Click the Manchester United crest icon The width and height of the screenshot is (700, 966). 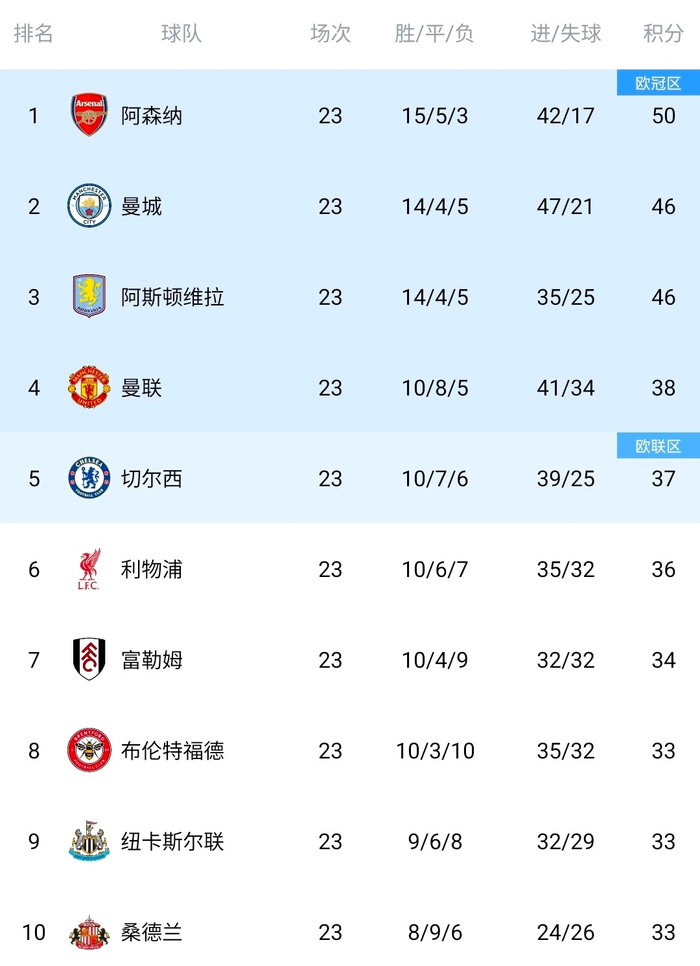point(89,388)
